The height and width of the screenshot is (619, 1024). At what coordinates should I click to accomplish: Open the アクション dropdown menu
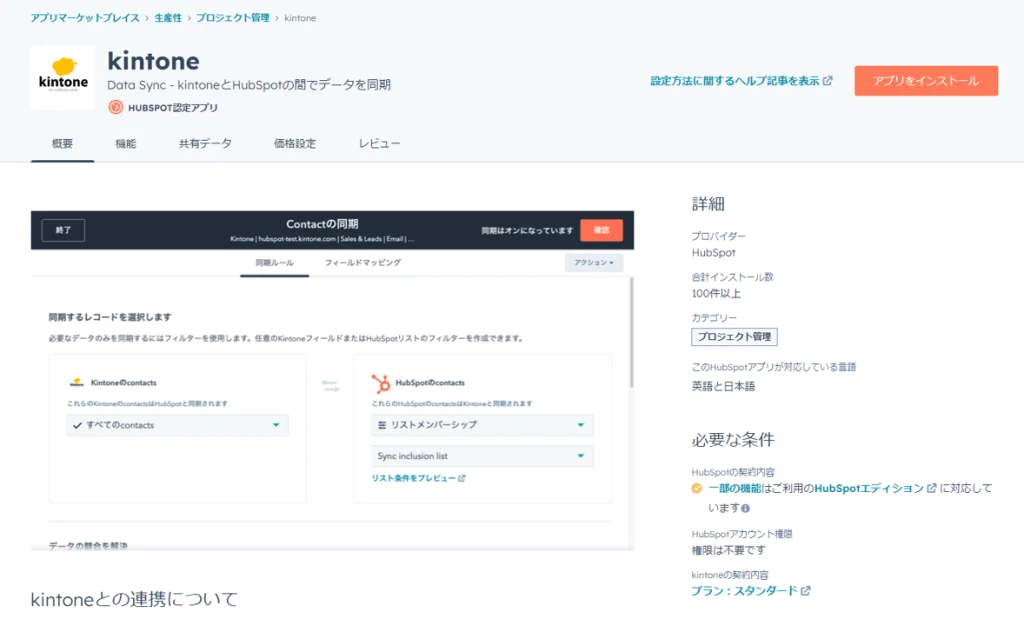click(x=594, y=262)
